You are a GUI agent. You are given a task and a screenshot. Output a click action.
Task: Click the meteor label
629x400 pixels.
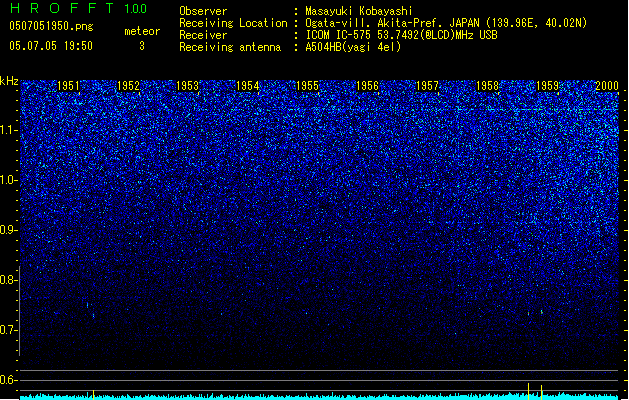(142, 31)
